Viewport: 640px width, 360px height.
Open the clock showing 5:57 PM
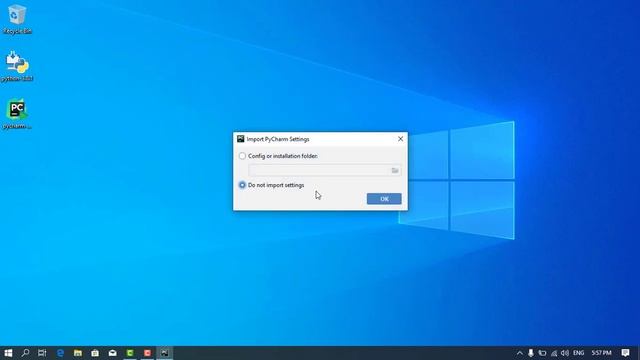coord(602,353)
